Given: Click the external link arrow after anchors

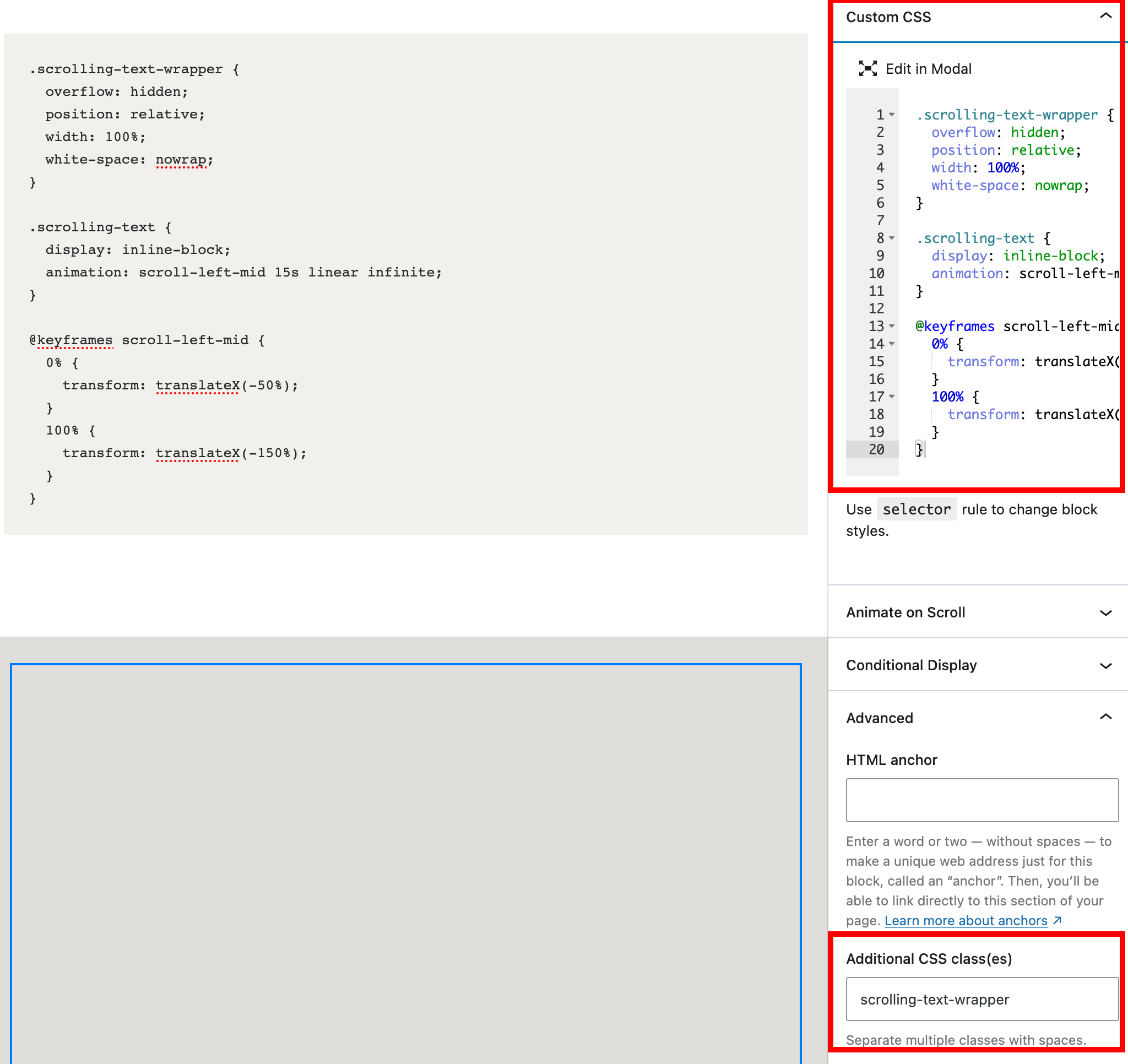Looking at the screenshot, I should click(x=1057, y=920).
